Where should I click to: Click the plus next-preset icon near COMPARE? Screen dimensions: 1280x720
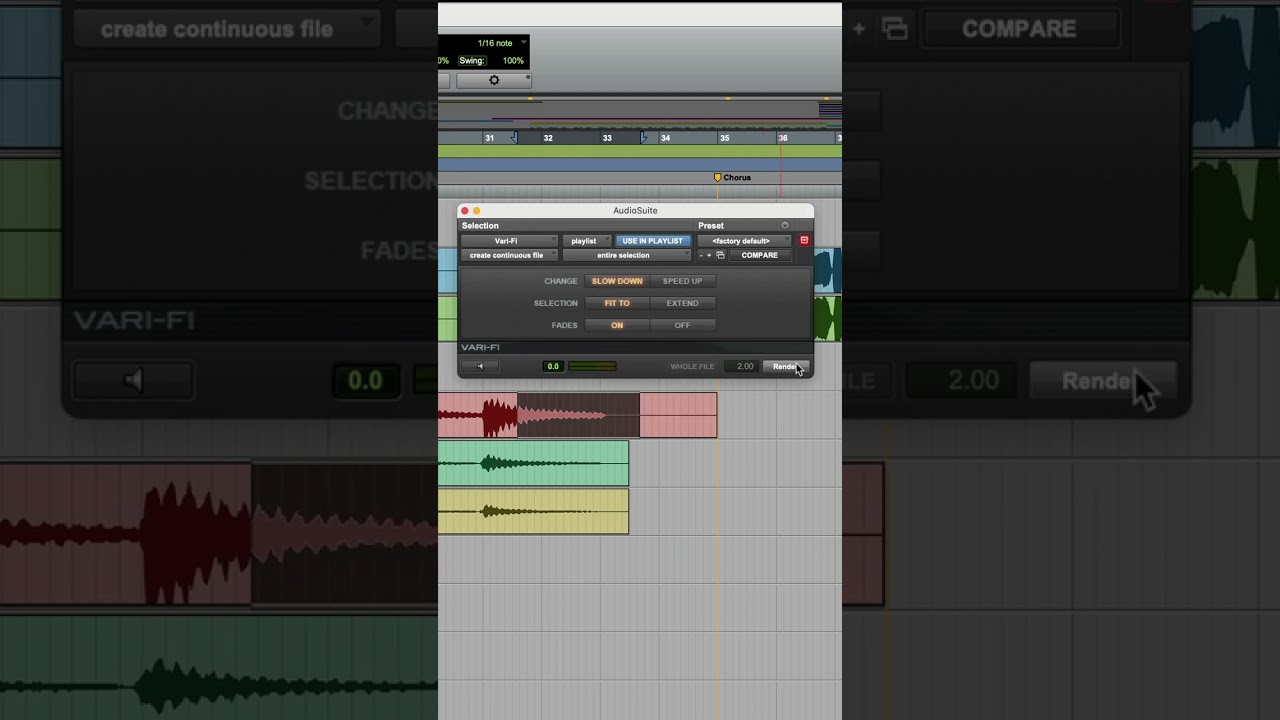[x=710, y=255]
